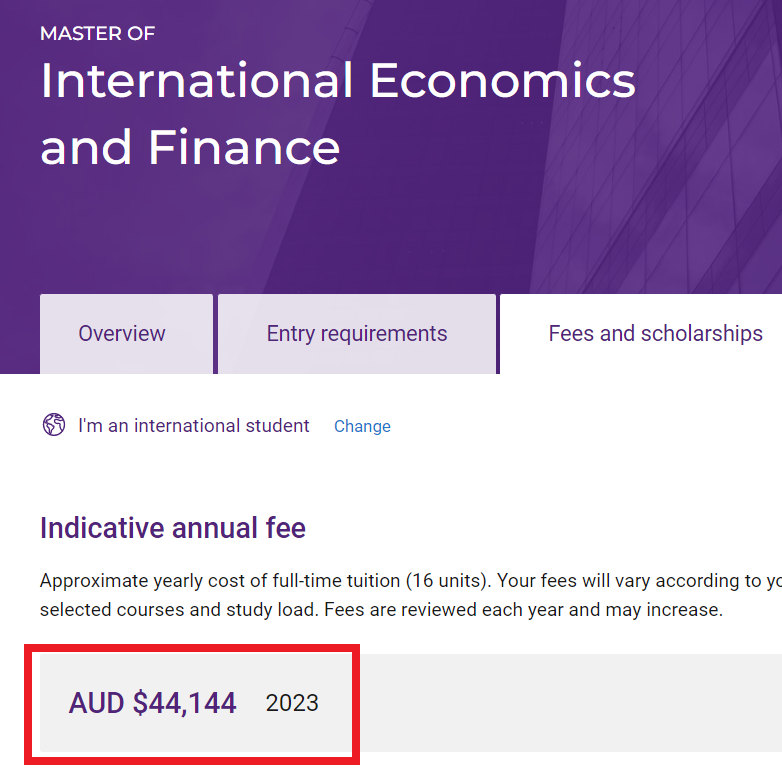Image resolution: width=782 pixels, height=781 pixels.
Task: Click the Indicative annual fee heading
Action: (x=173, y=527)
